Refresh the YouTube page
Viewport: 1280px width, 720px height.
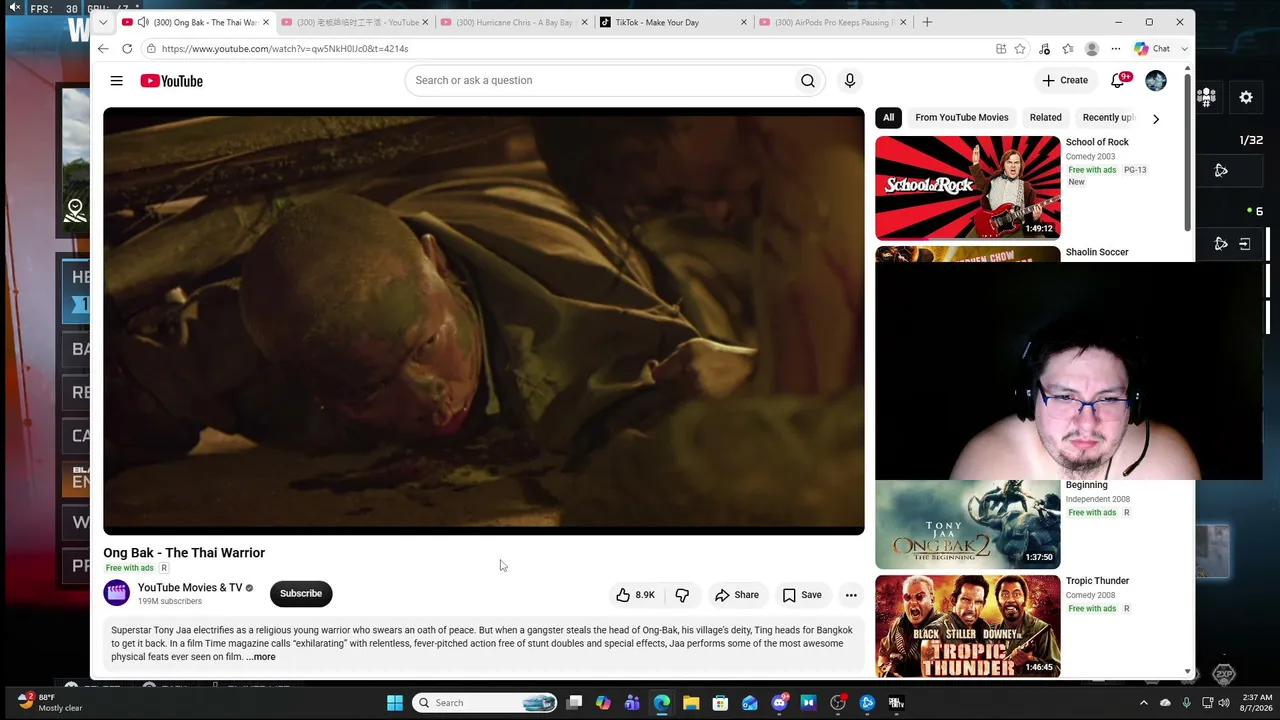point(127,49)
